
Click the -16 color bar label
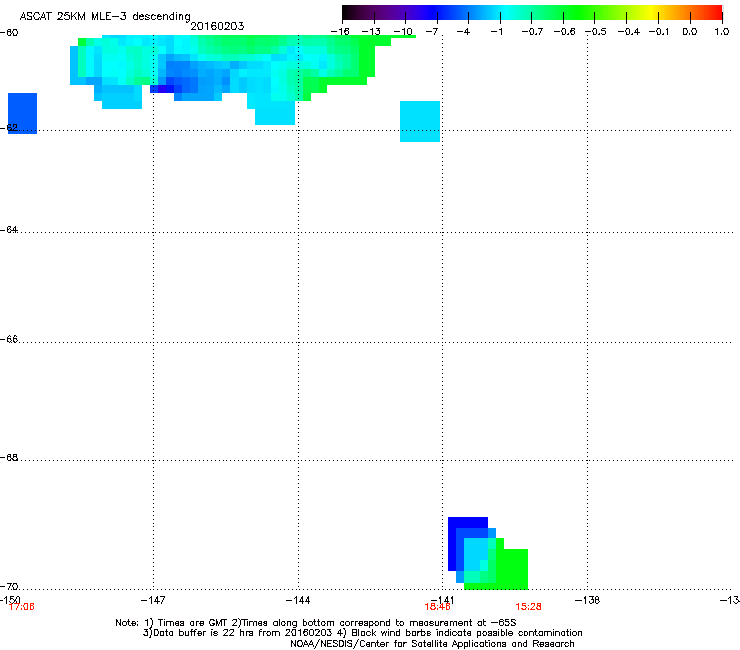(x=340, y=32)
